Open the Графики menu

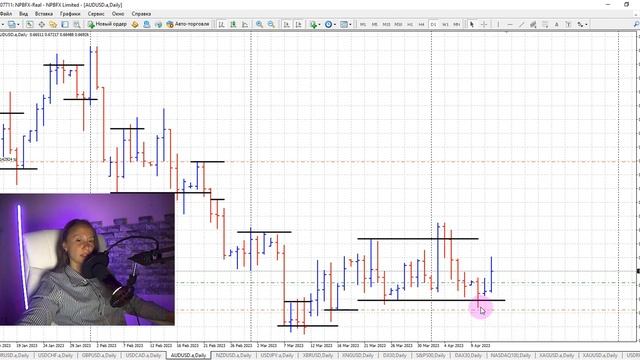[70, 14]
